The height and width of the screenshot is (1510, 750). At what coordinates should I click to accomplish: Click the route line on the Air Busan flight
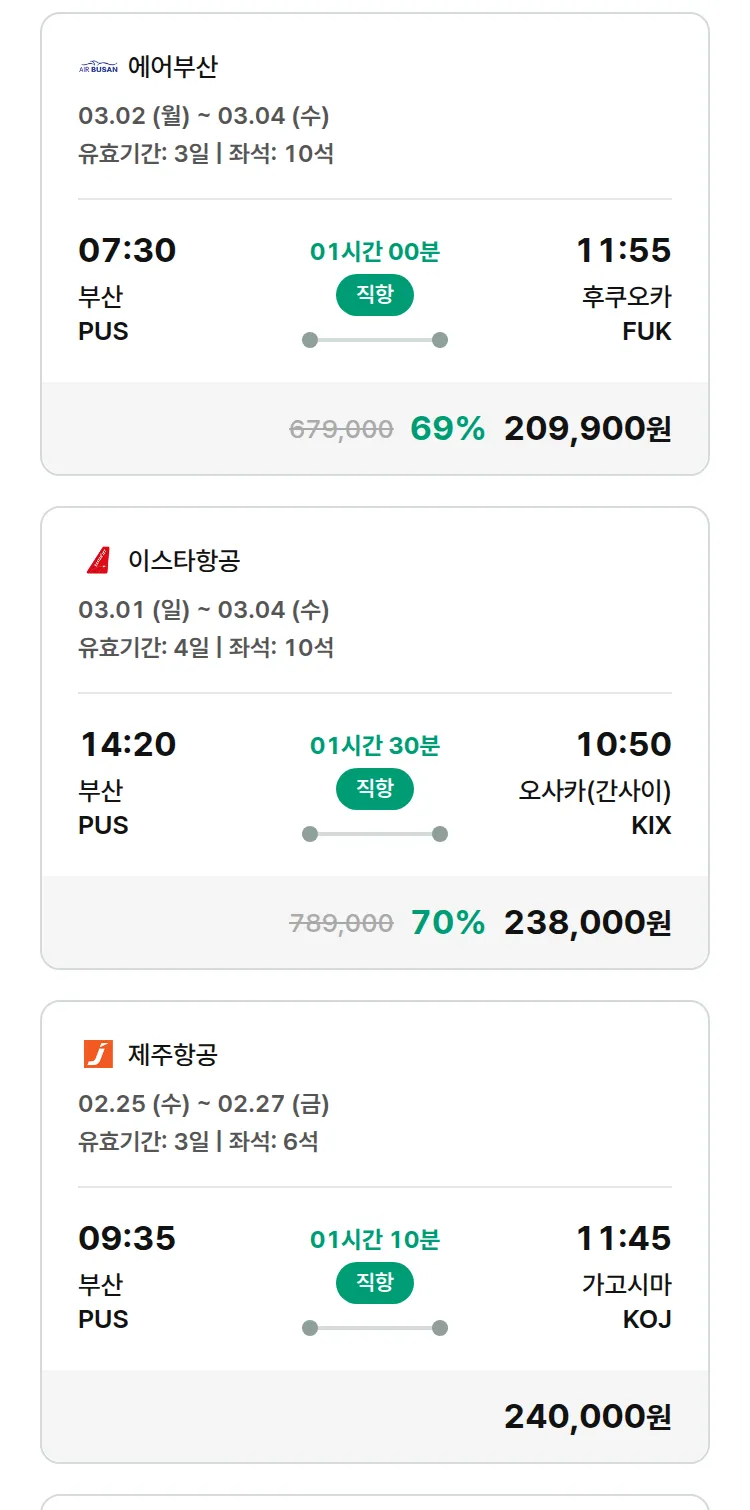[x=374, y=340]
